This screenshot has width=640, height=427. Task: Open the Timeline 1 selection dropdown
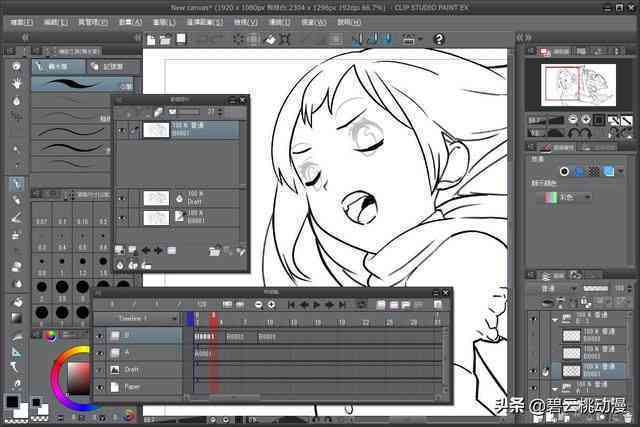tap(138, 318)
